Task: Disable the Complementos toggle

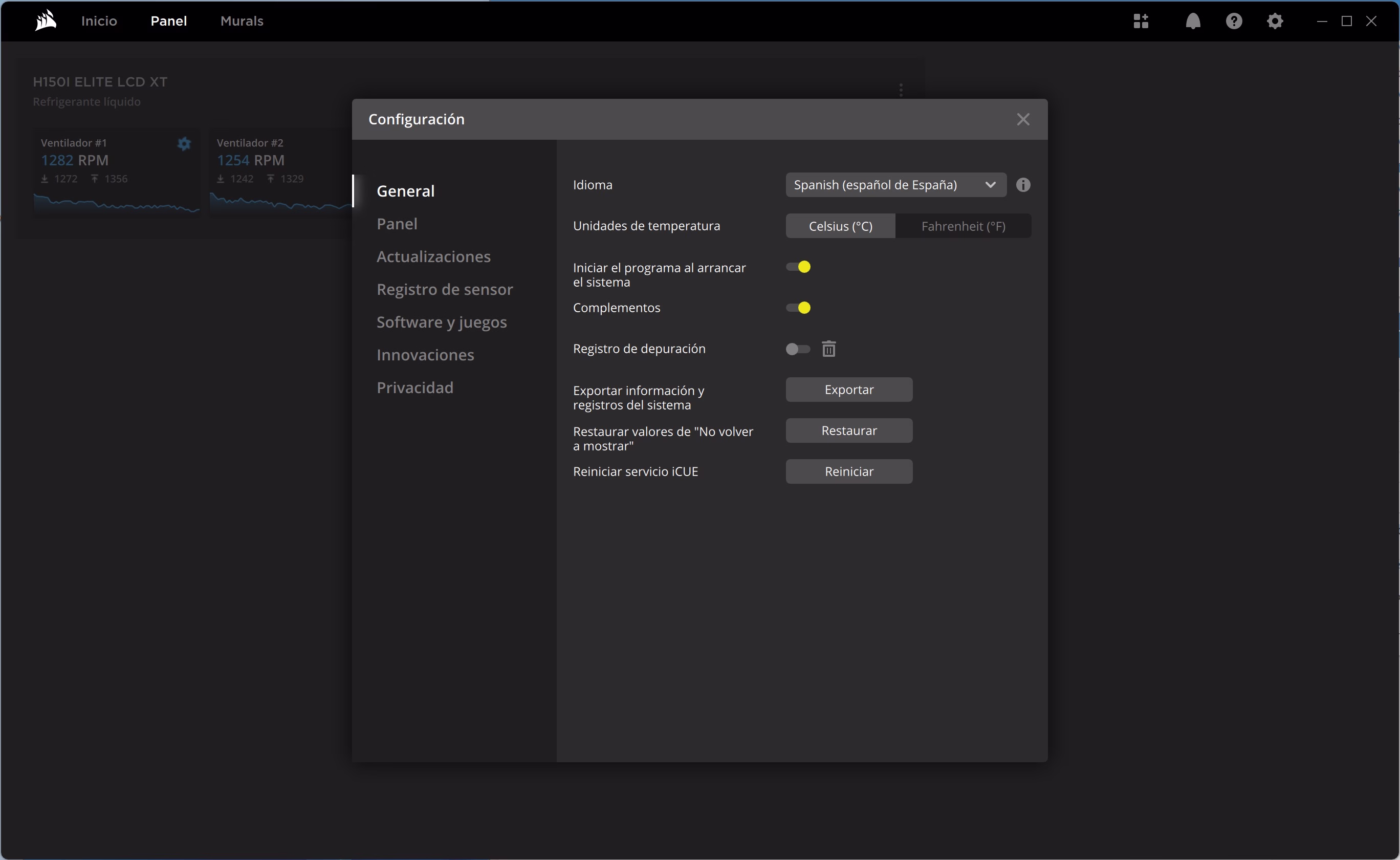Action: 798,308
